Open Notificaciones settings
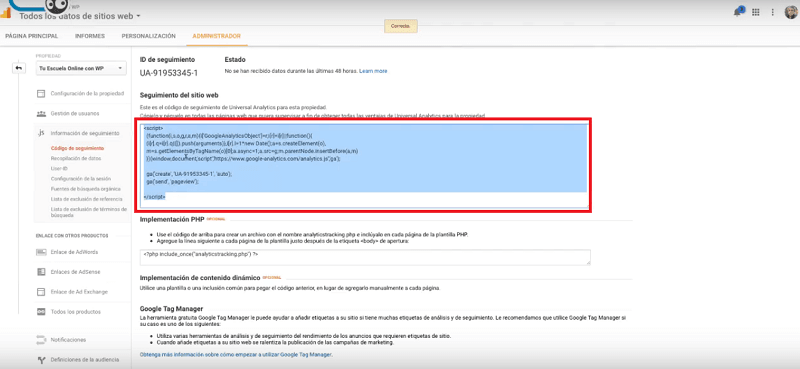Screen dimensions: 800x369 click(68, 339)
